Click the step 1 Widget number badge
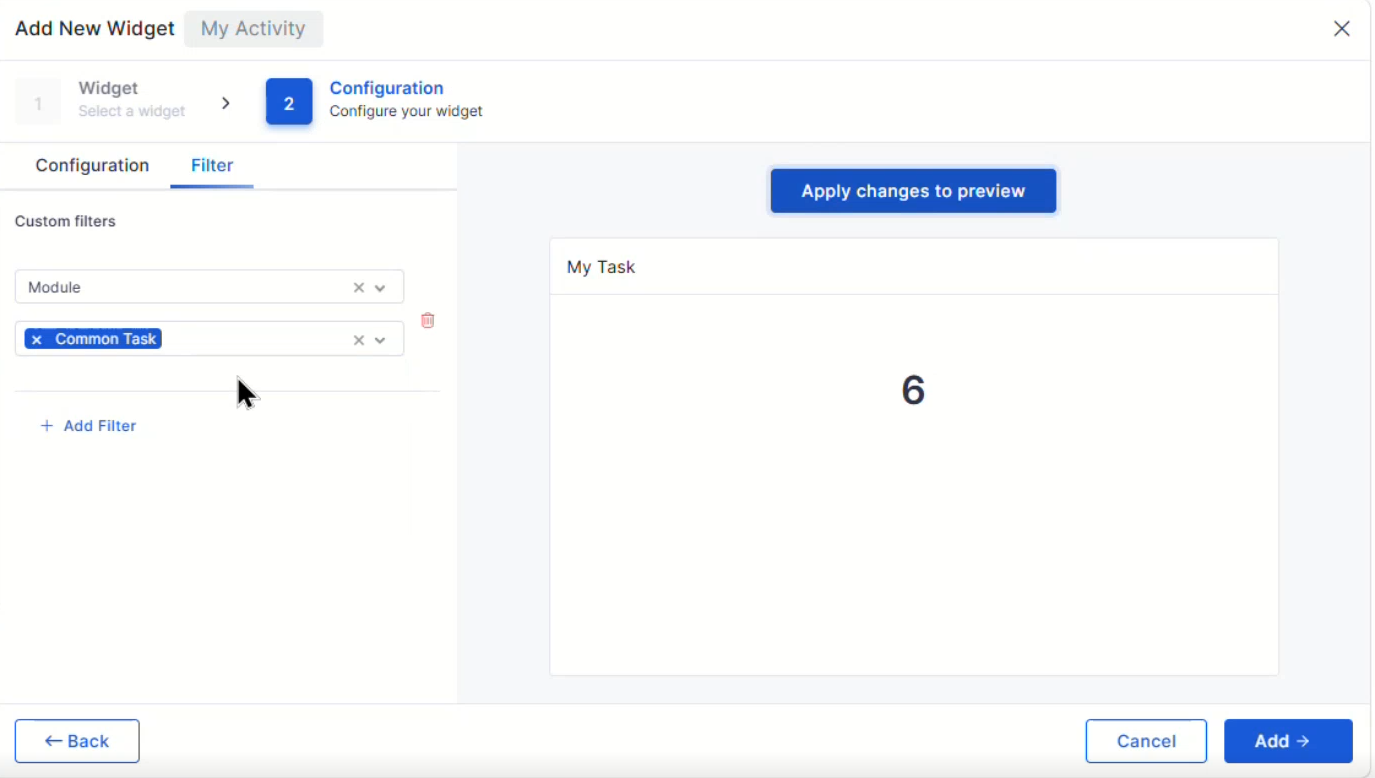 [38, 102]
